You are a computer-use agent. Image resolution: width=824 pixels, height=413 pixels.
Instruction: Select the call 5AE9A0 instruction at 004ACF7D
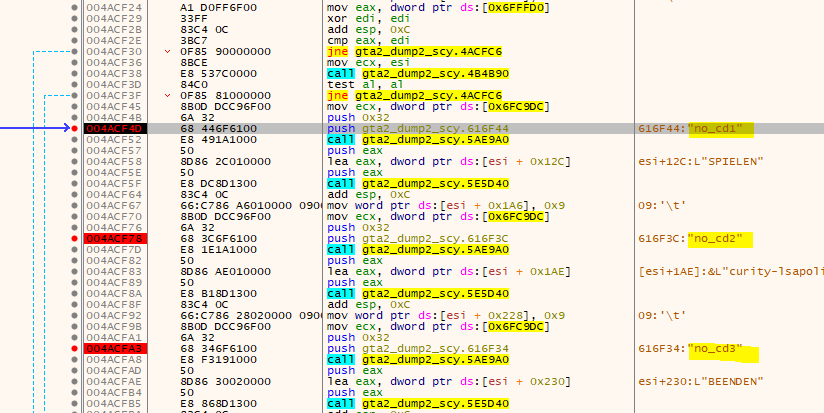(x=418, y=249)
